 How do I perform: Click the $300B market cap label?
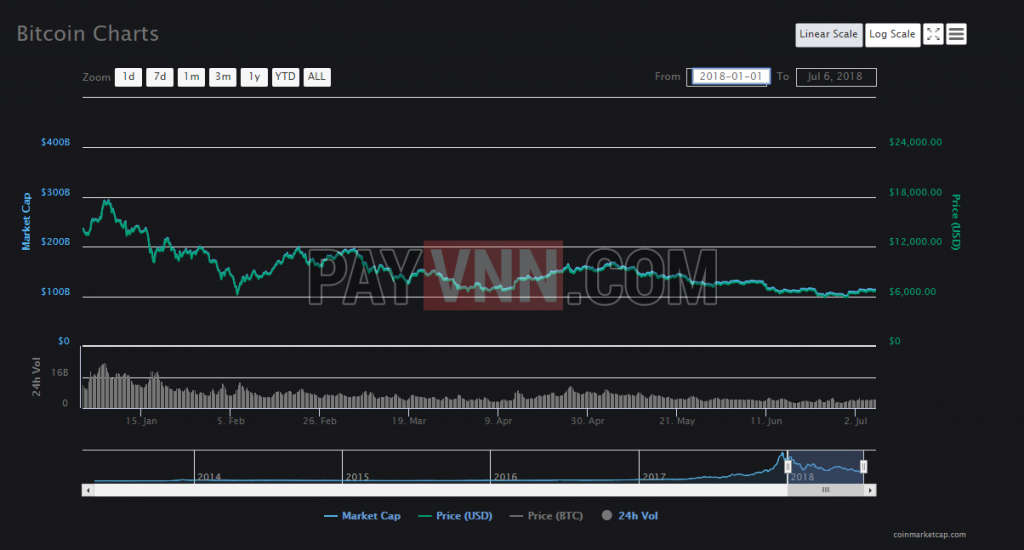click(56, 193)
